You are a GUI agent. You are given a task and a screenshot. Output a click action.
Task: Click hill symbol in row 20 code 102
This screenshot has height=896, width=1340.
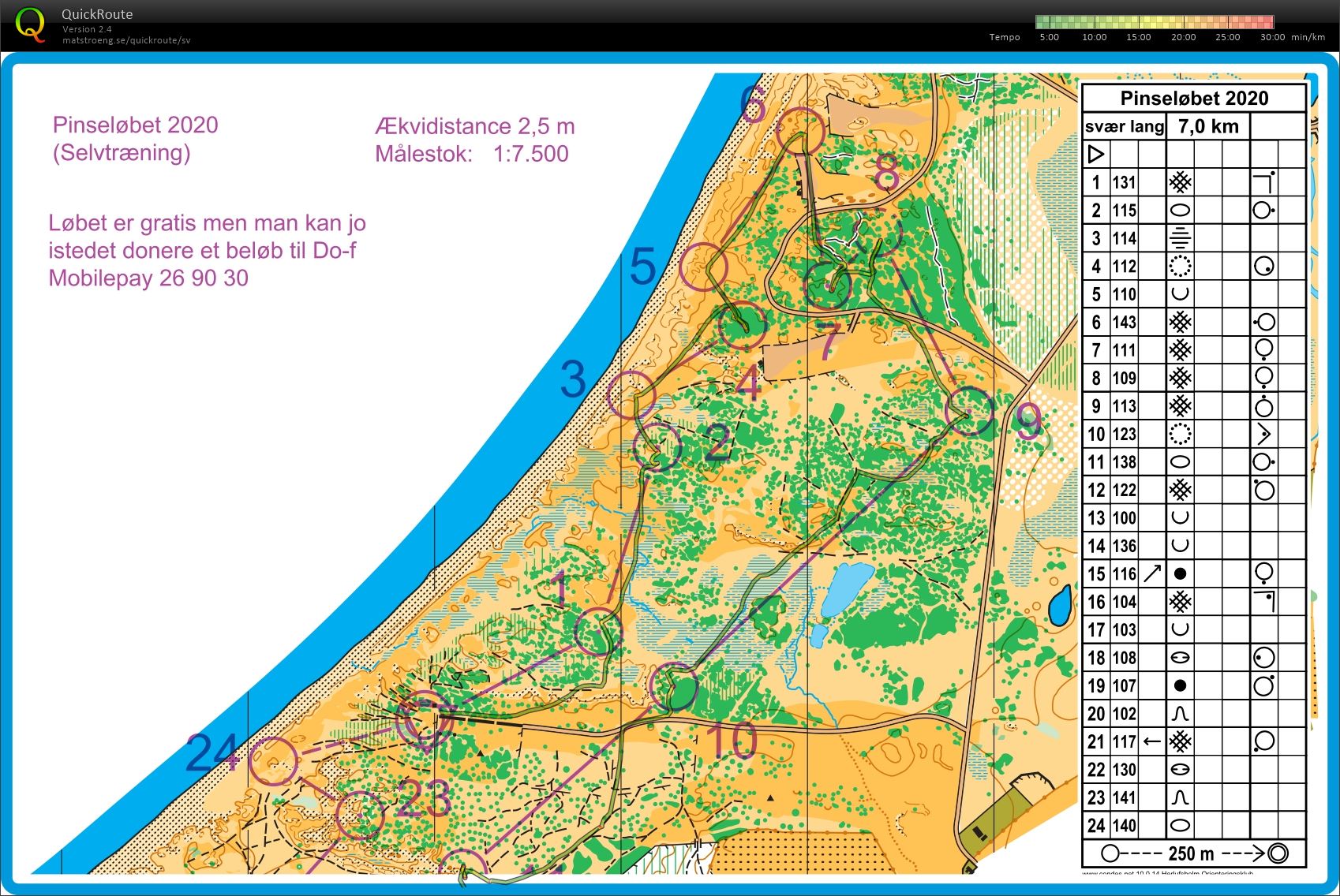(1180, 714)
